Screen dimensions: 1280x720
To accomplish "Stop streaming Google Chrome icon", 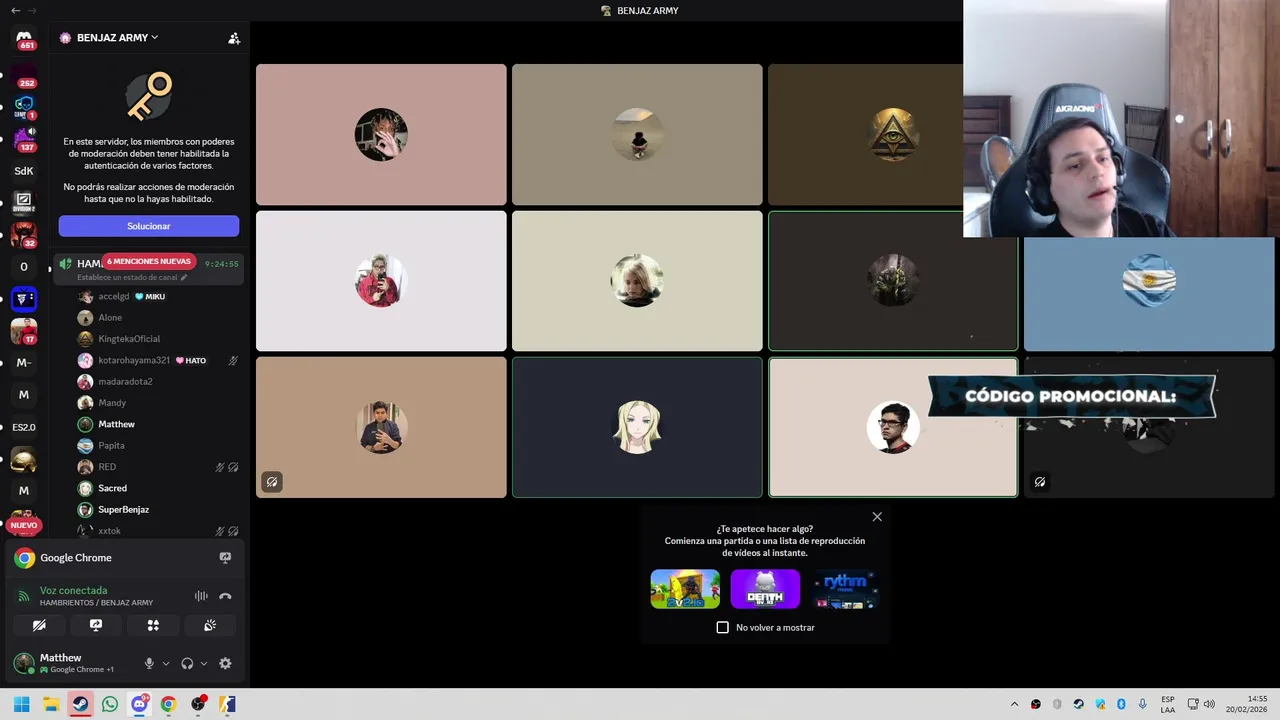I will (225, 558).
